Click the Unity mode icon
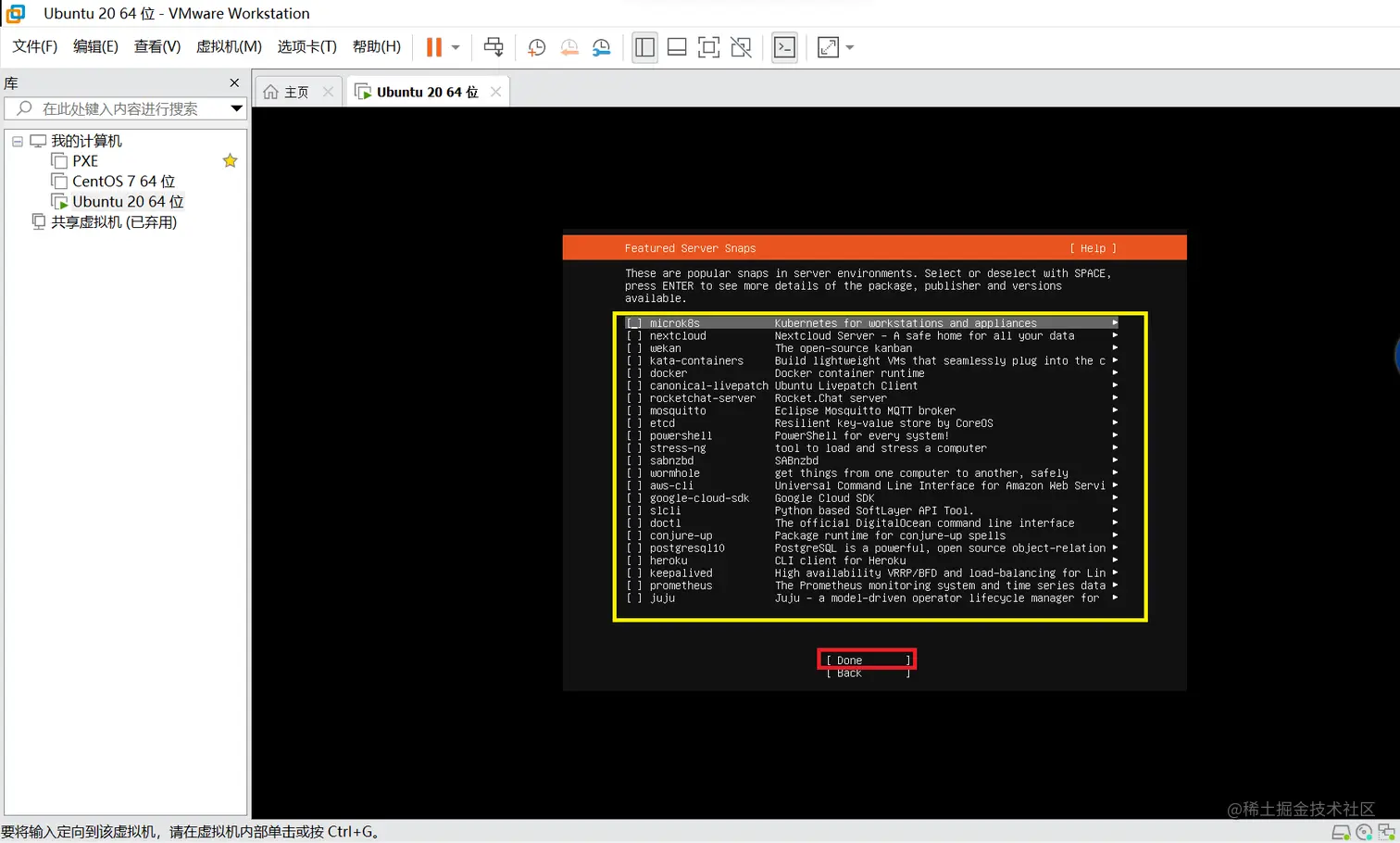 tap(741, 47)
